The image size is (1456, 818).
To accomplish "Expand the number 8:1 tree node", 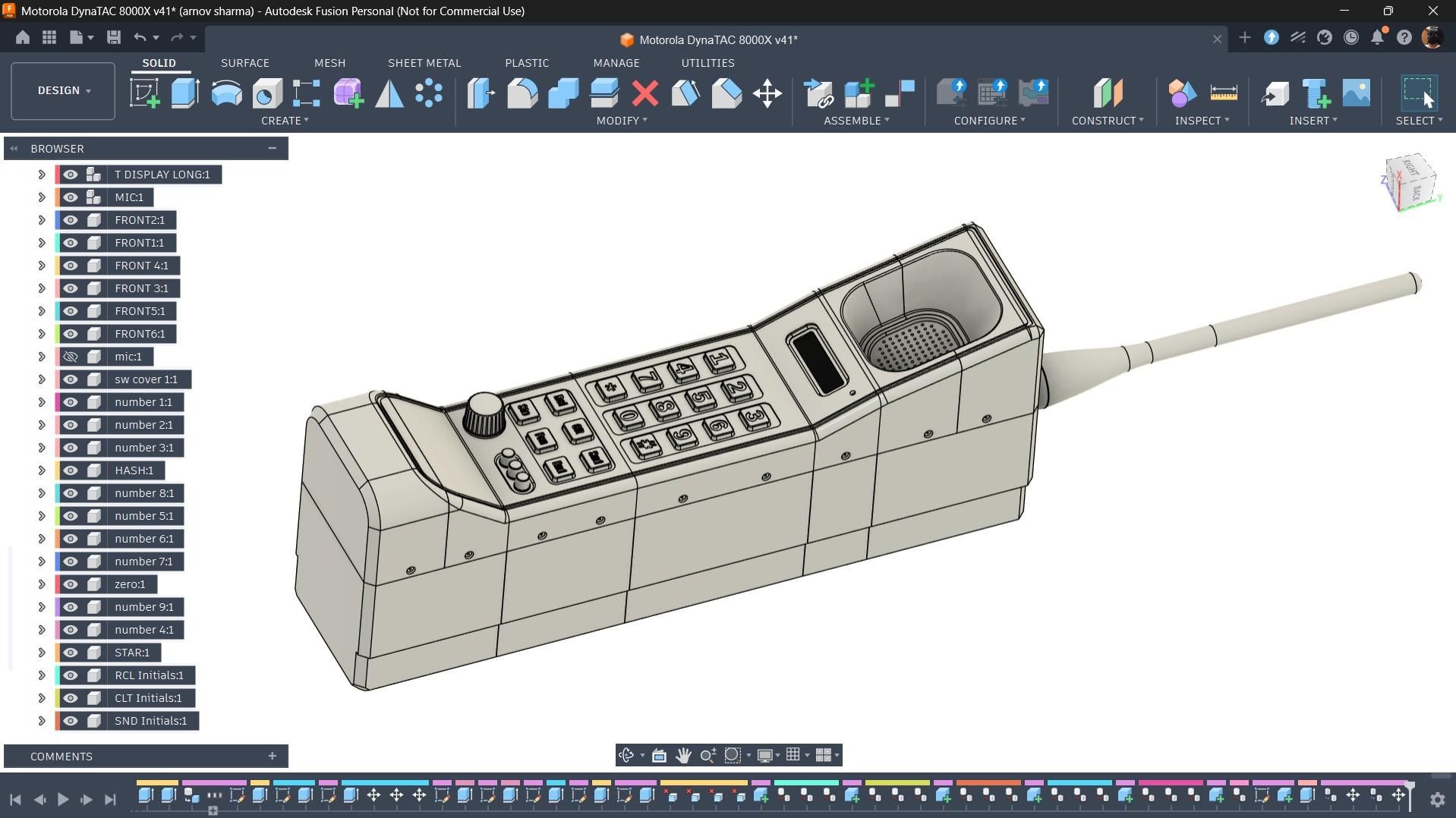I will point(42,493).
